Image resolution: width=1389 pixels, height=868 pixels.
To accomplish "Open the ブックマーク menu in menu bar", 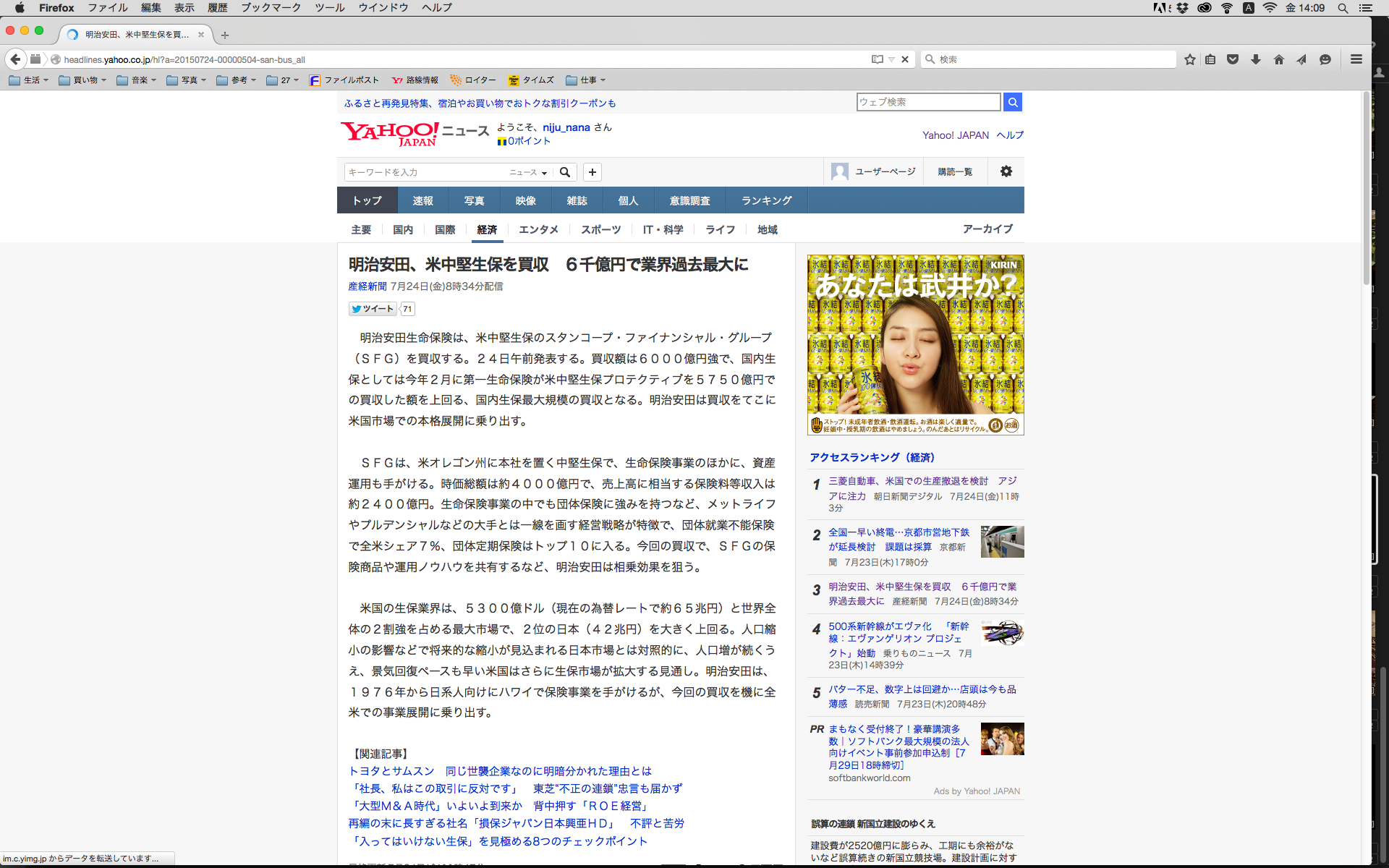I will (x=271, y=7).
